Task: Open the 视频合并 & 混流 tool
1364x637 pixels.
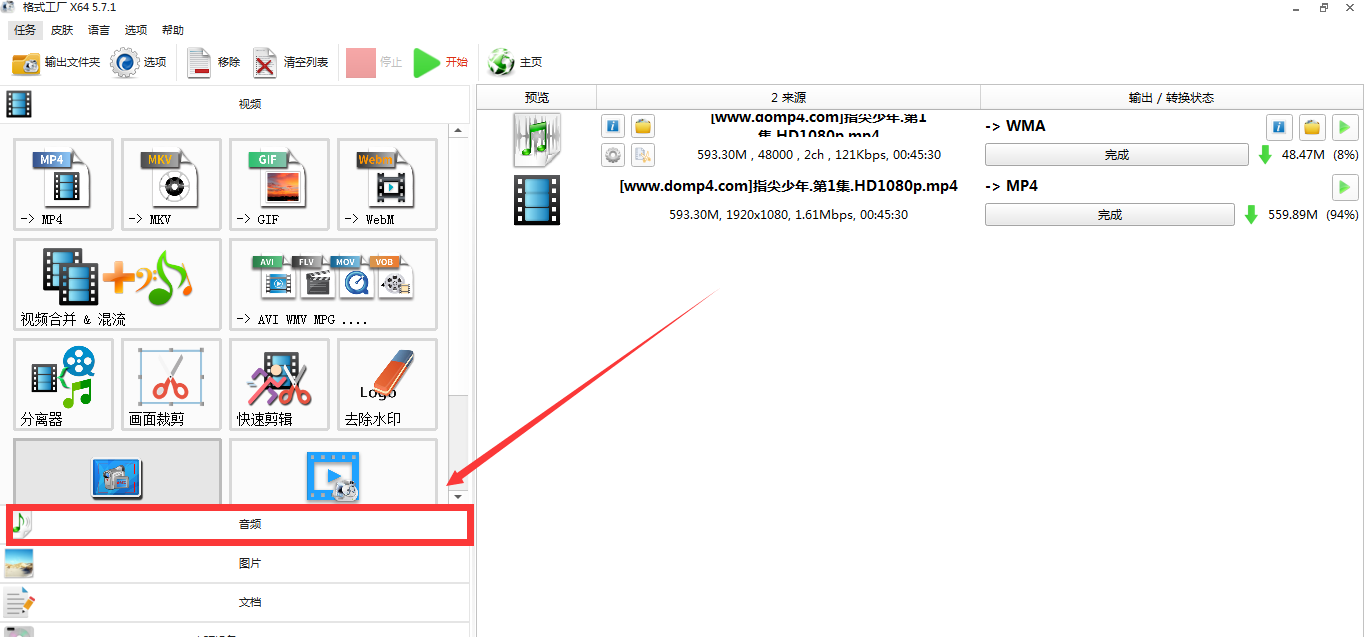Action: click(117, 285)
